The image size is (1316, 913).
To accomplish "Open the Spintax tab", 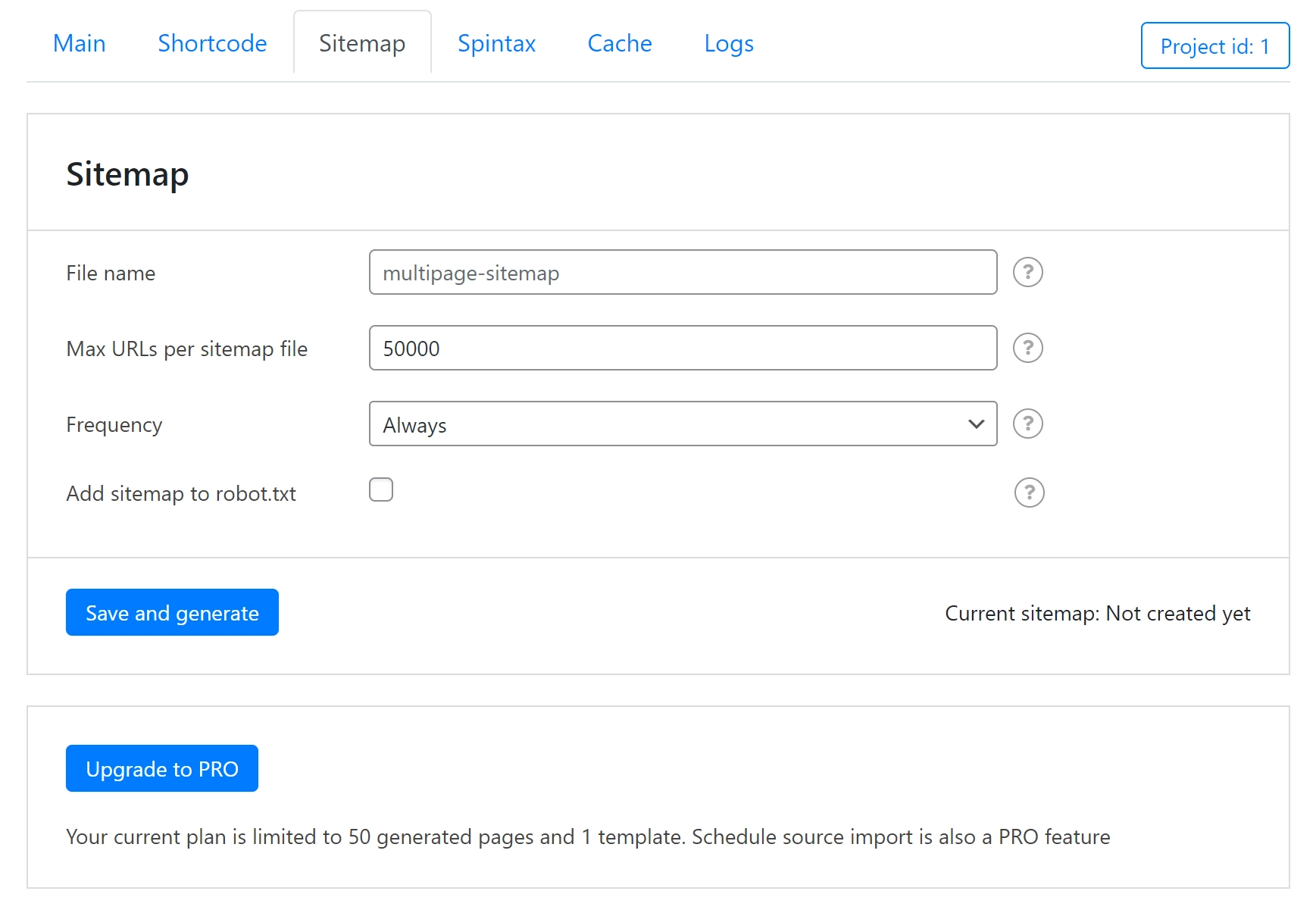I will [496, 43].
